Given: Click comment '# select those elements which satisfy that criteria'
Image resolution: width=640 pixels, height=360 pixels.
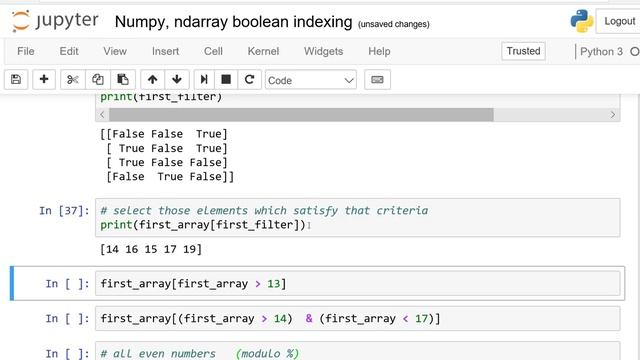Looking at the screenshot, I should 264,211.
